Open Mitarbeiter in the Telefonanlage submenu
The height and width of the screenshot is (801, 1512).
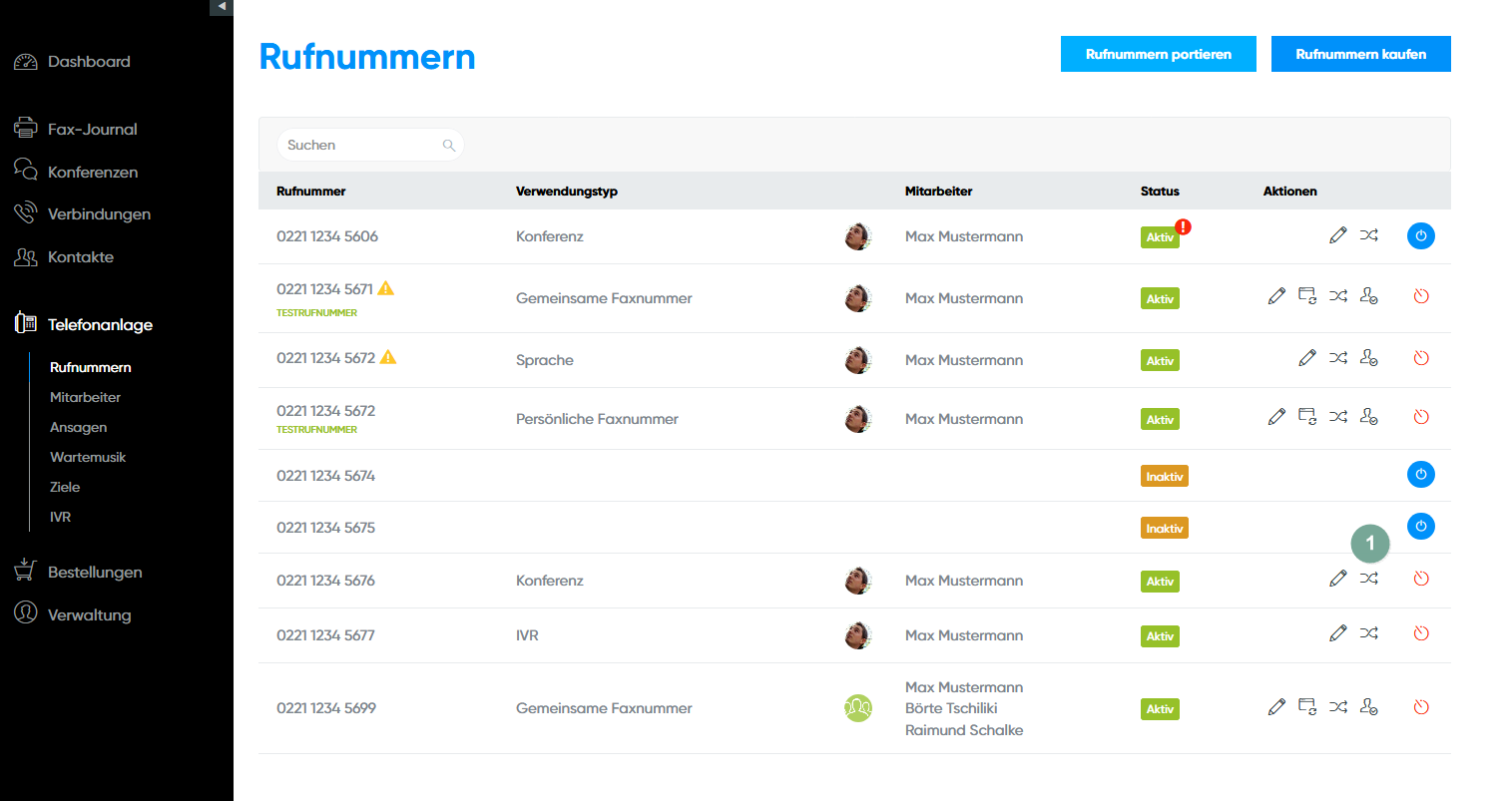click(x=85, y=397)
